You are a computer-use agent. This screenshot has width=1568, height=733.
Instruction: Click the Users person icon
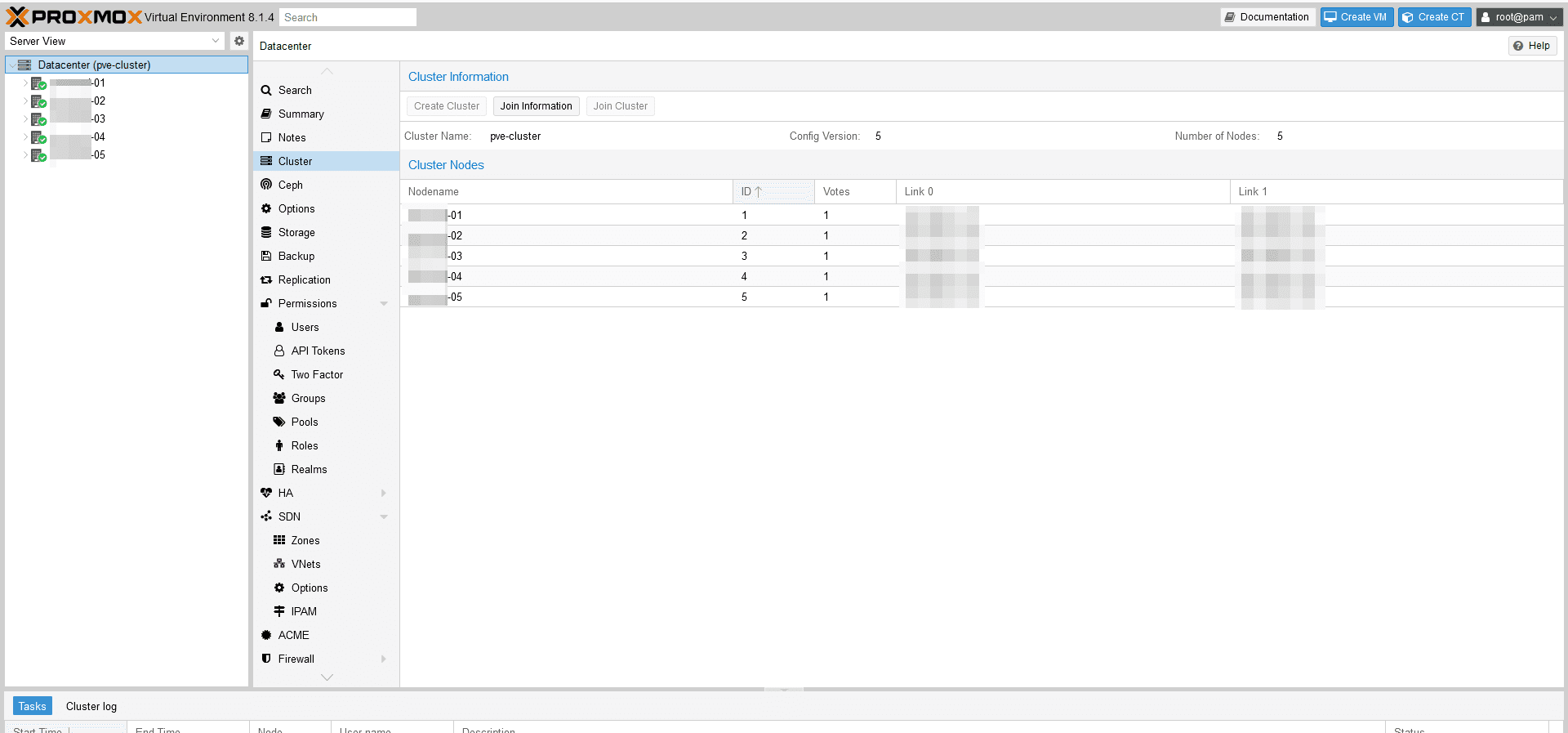pos(279,328)
